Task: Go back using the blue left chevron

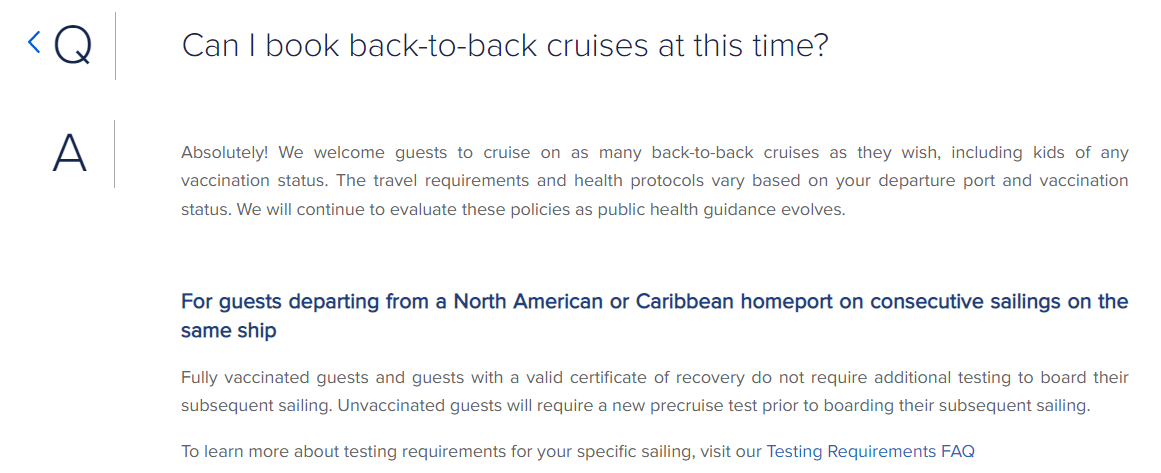Action: coord(34,42)
